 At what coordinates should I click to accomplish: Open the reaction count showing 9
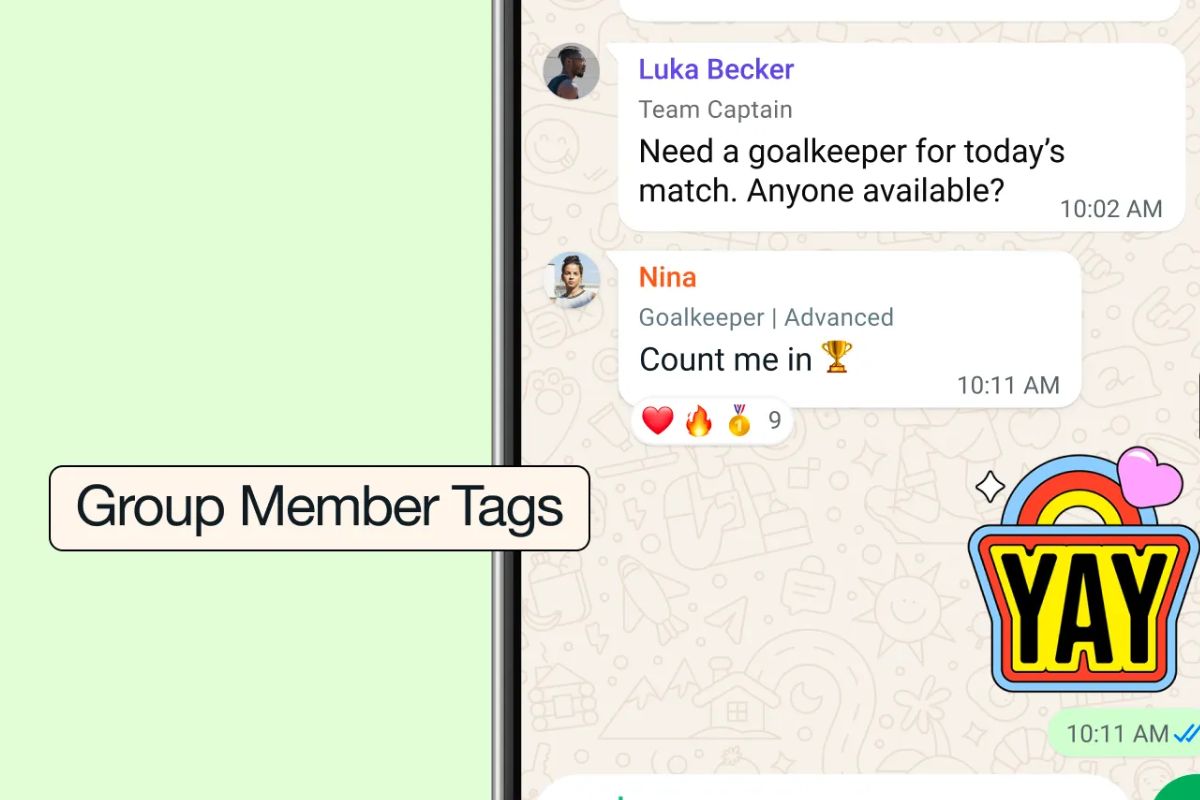coord(774,421)
